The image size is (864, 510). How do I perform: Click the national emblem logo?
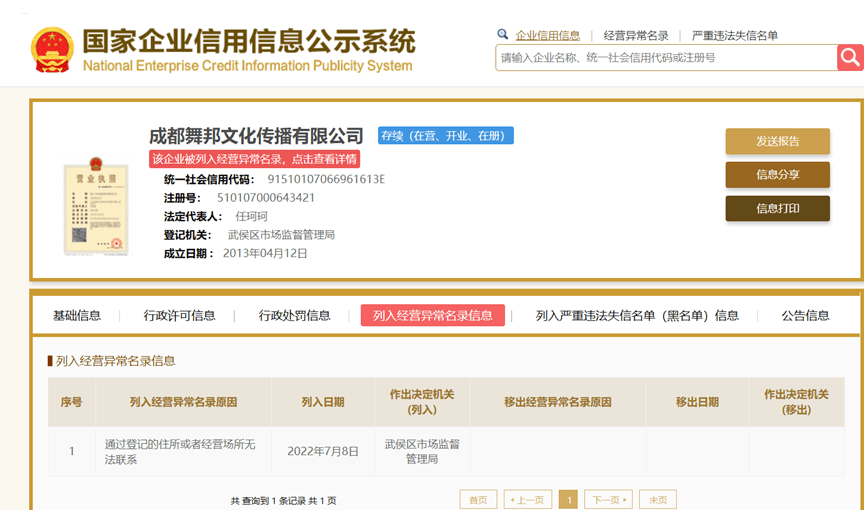52,50
